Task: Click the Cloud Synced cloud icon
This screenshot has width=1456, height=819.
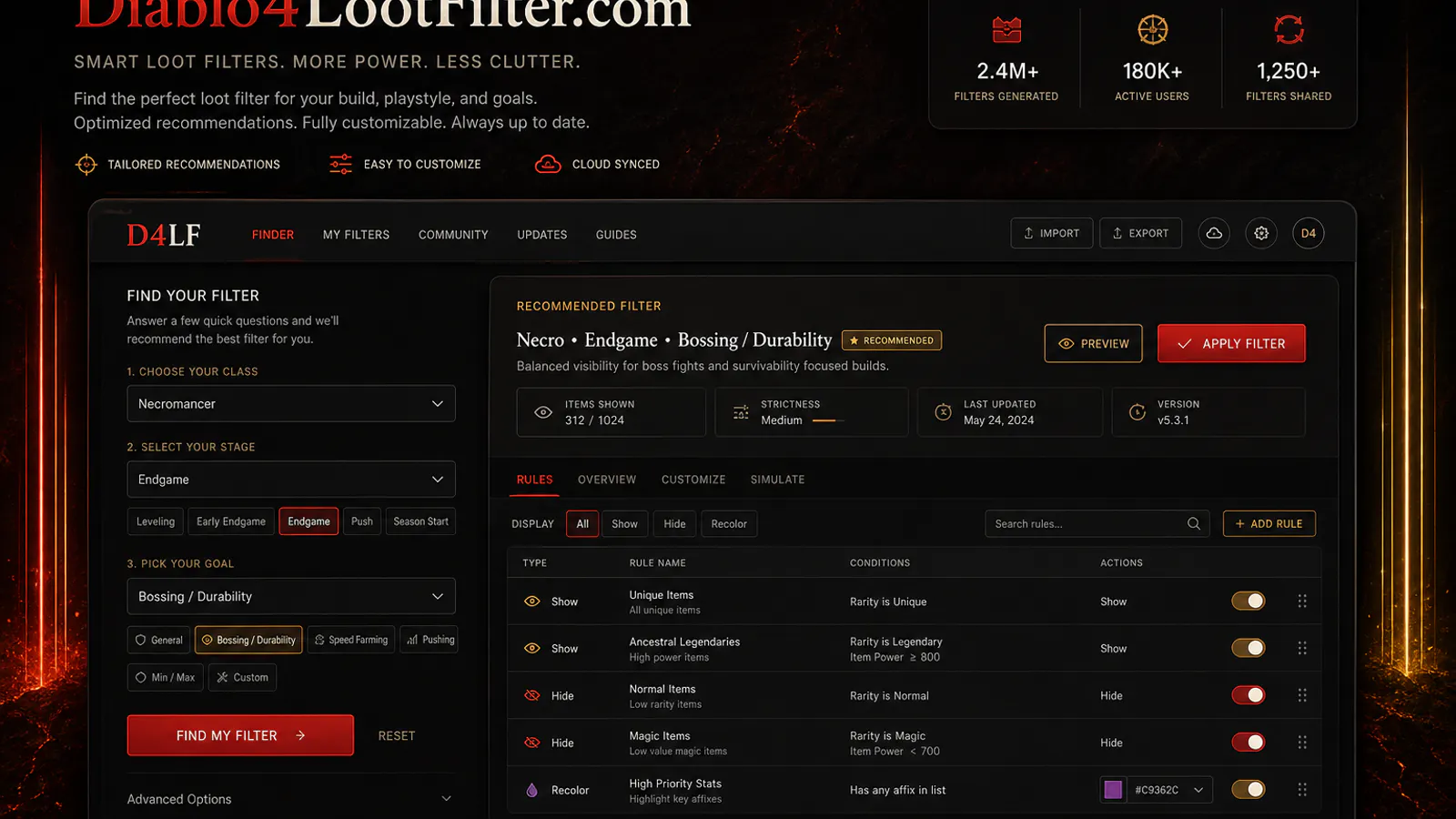Action: (x=548, y=165)
